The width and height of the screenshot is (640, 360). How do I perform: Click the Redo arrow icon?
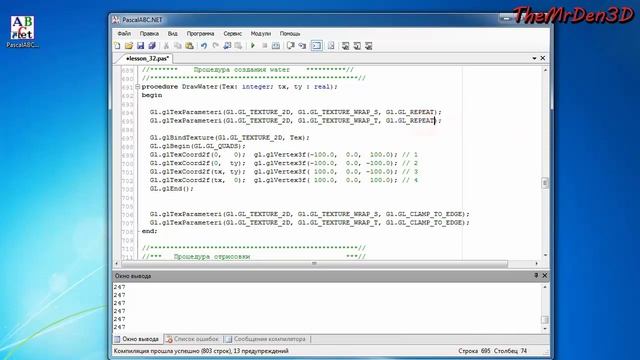click(215, 46)
